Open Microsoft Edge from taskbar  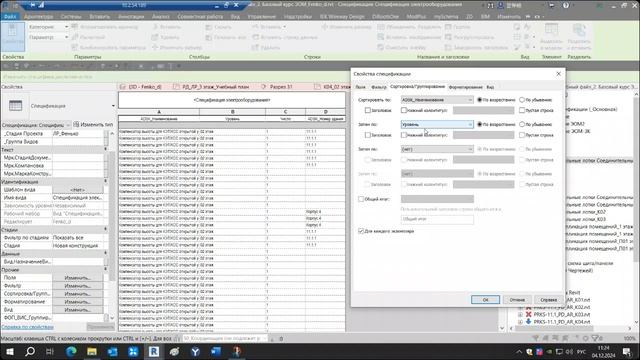pos(71,351)
